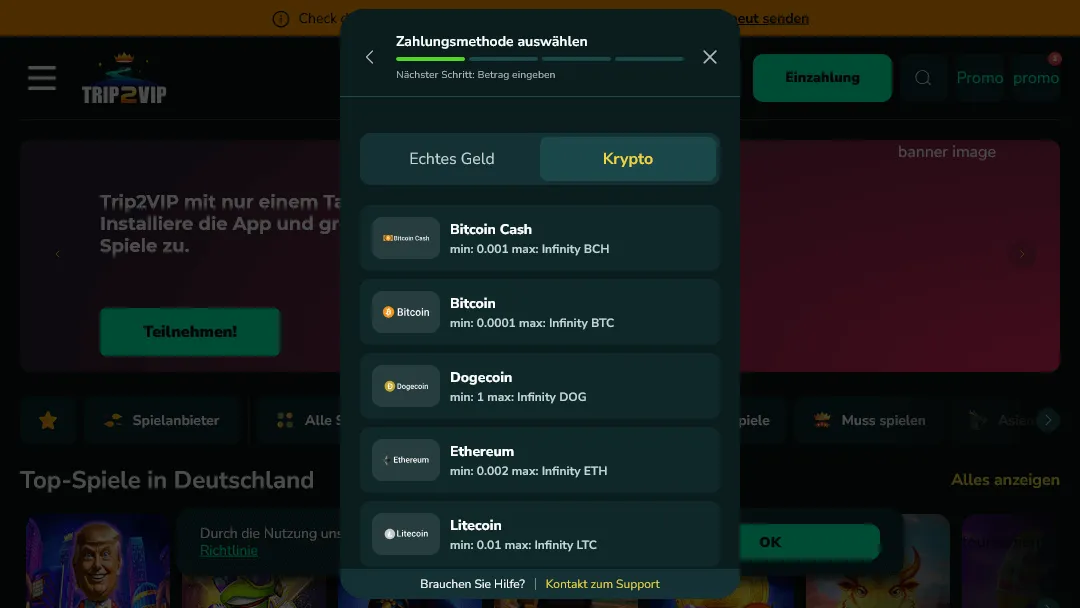The width and height of the screenshot is (1080, 608).
Task: Open the favorites star category
Action: [x=48, y=420]
